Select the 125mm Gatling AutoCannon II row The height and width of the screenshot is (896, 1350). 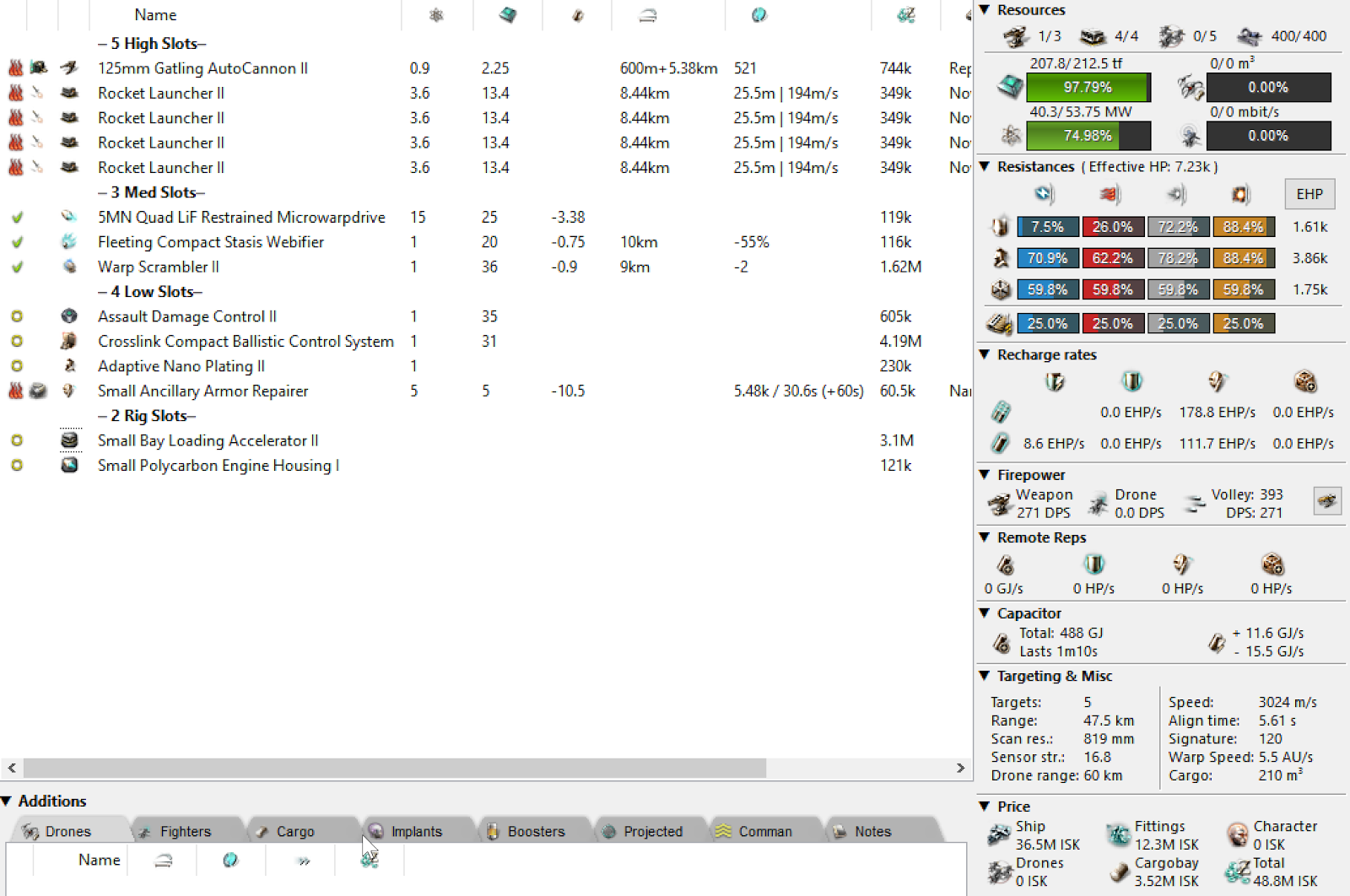pos(202,68)
